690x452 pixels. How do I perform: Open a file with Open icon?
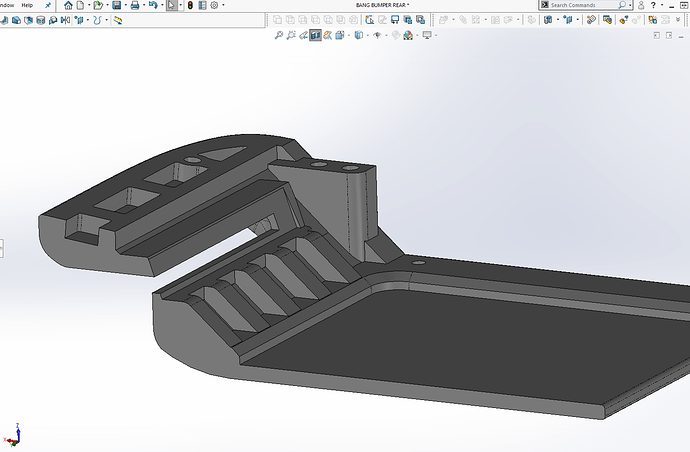pyautogui.click(x=98, y=5)
